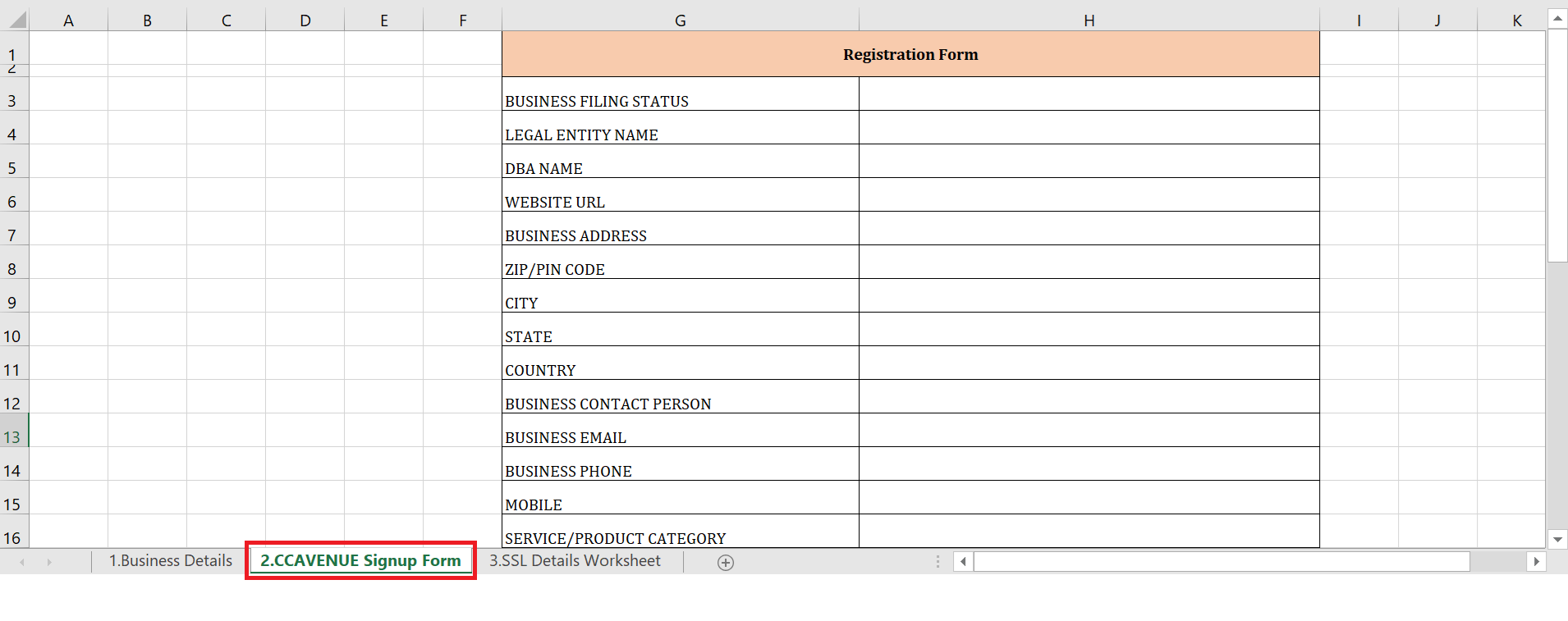Click the previous sheet navigation arrow
1568x621 pixels.
click(x=22, y=562)
